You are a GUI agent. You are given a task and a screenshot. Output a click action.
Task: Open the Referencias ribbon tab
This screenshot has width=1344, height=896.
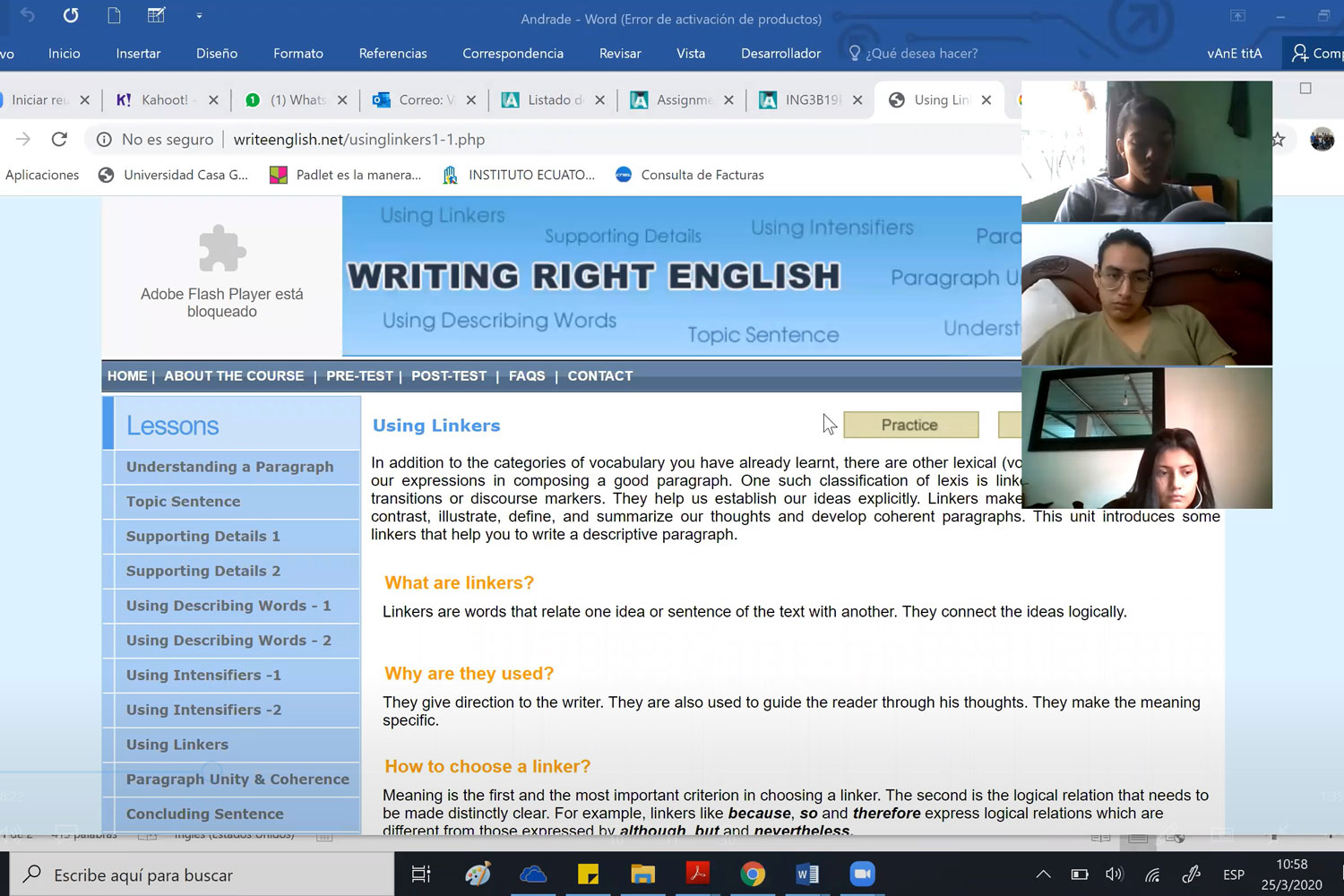pyautogui.click(x=392, y=53)
